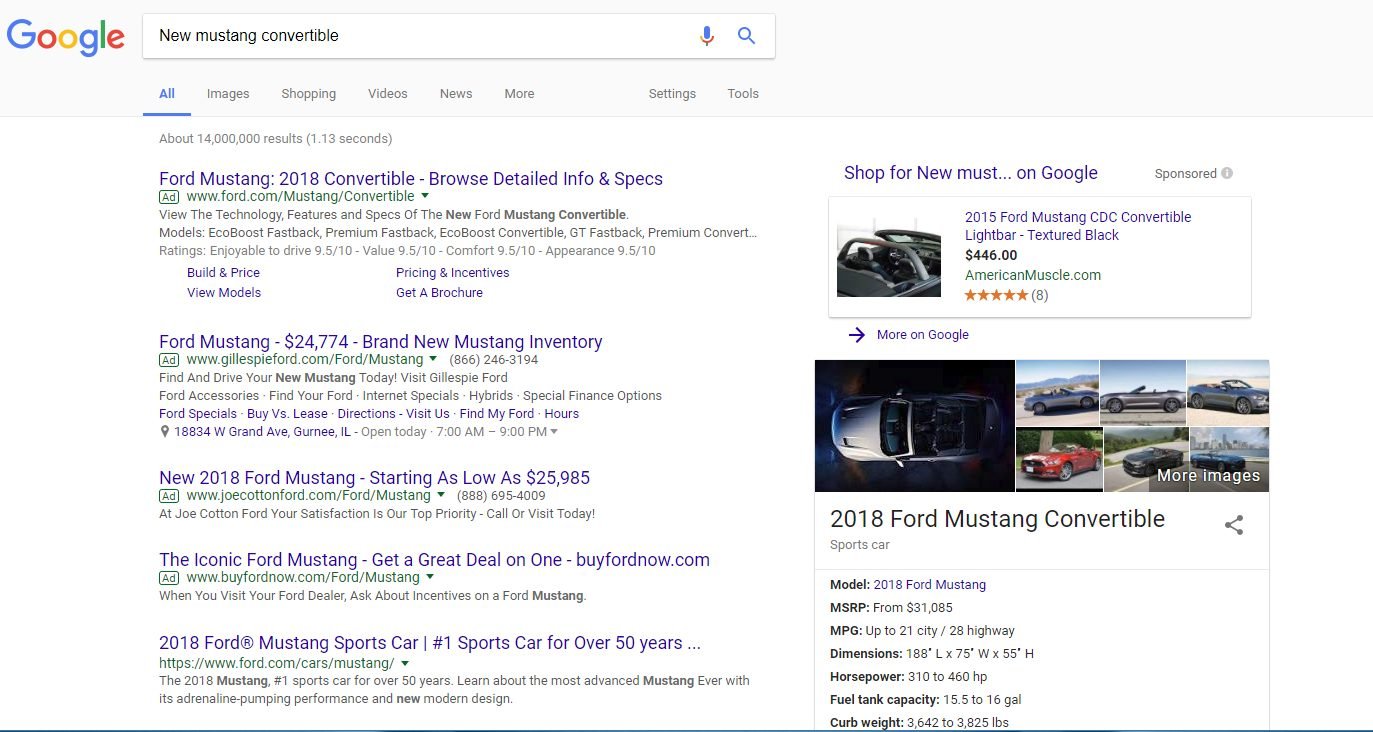Screen dimensions: 1373x732
Task: Click the (866) 246-3194 phone number
Action: pyautogui.click(x=494, y=360)
